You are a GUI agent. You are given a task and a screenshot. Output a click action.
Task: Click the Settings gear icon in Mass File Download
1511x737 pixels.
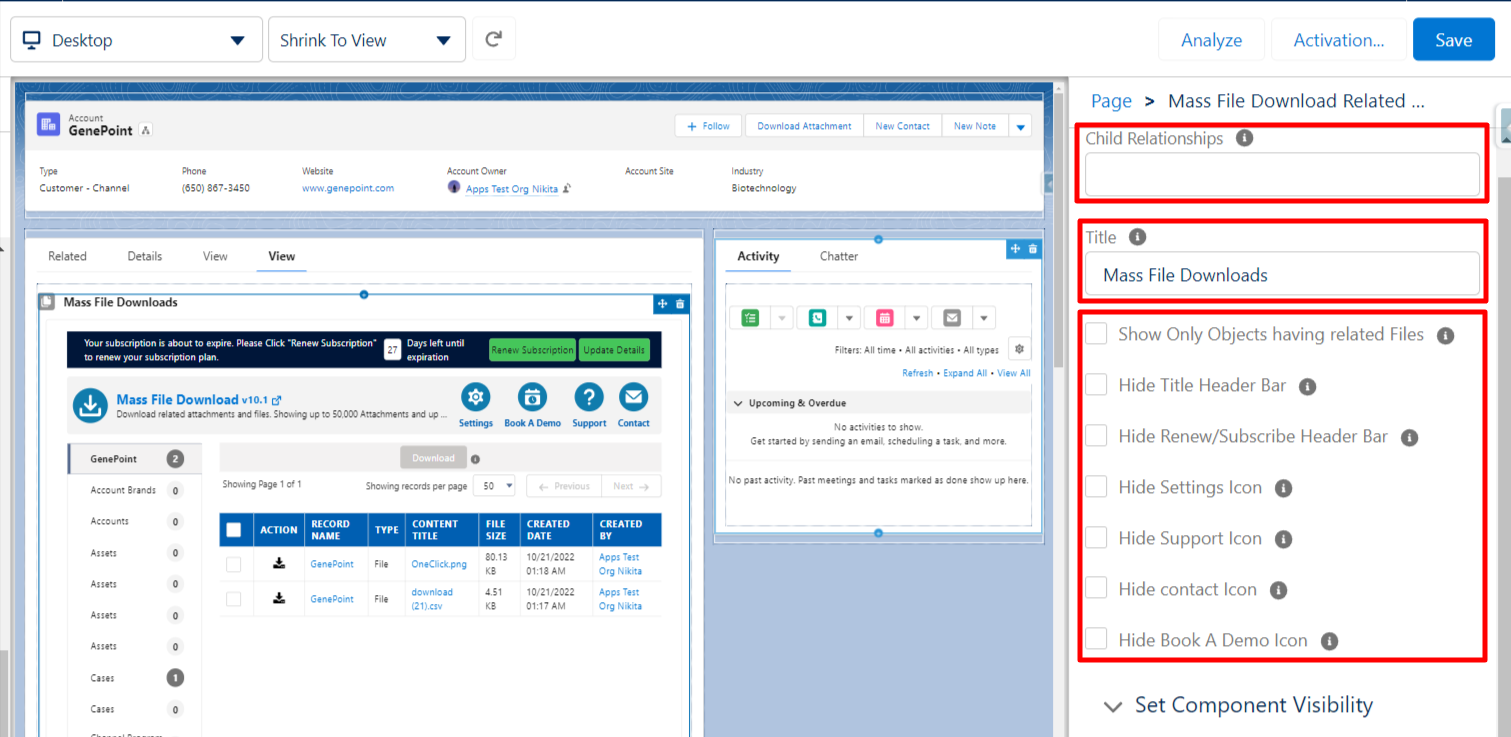(x=476, y=397)
